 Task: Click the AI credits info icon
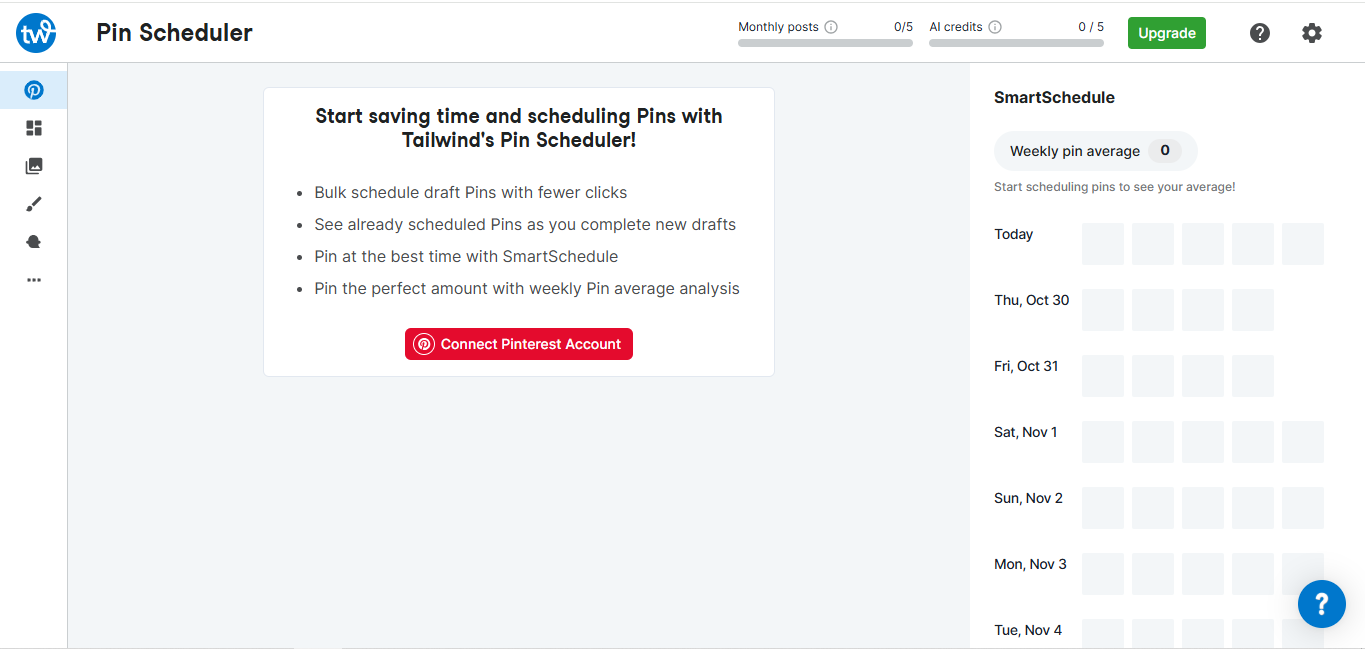(995, 27)
